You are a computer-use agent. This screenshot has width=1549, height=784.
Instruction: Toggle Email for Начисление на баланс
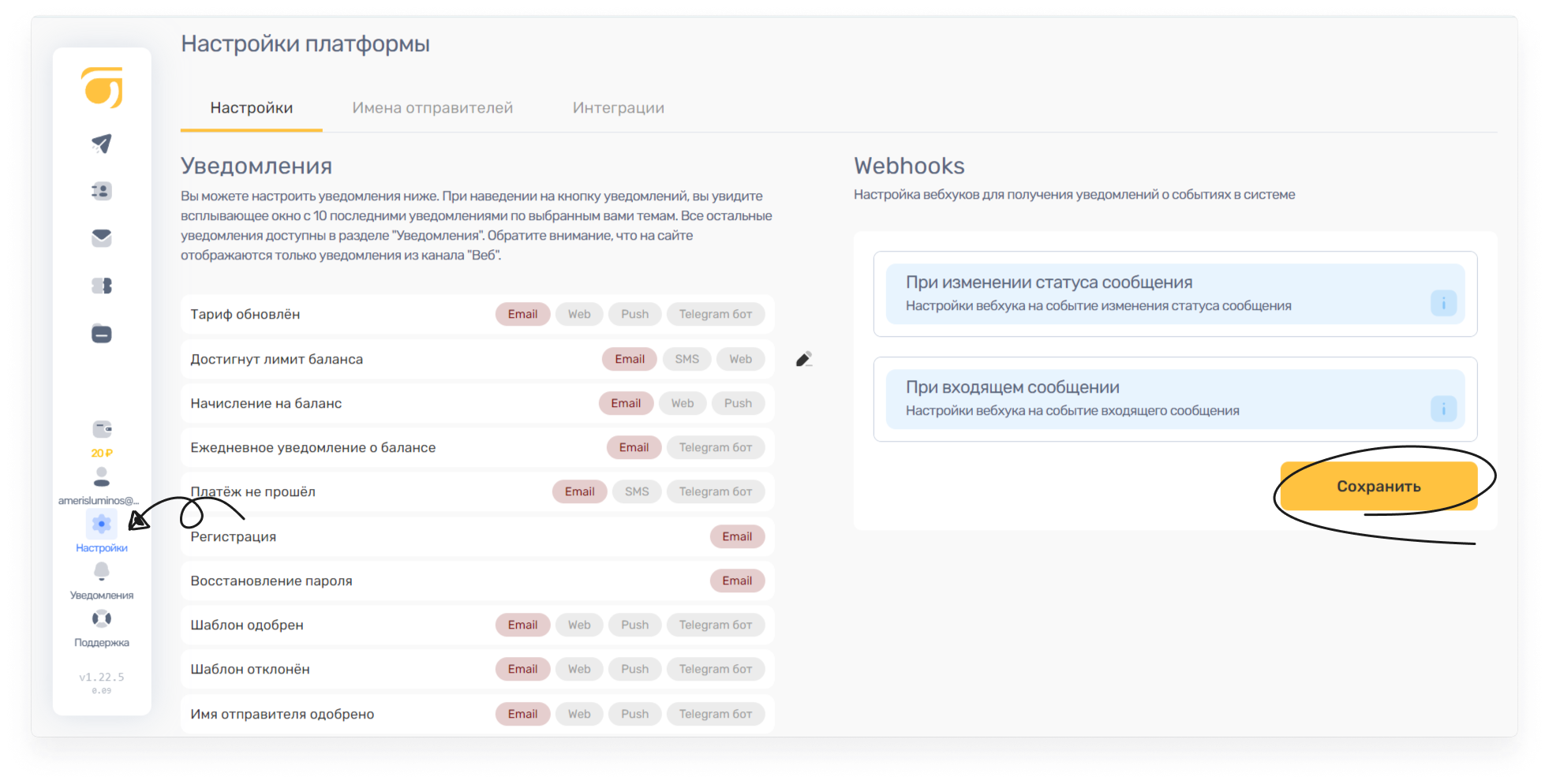[x=626, y=403]
